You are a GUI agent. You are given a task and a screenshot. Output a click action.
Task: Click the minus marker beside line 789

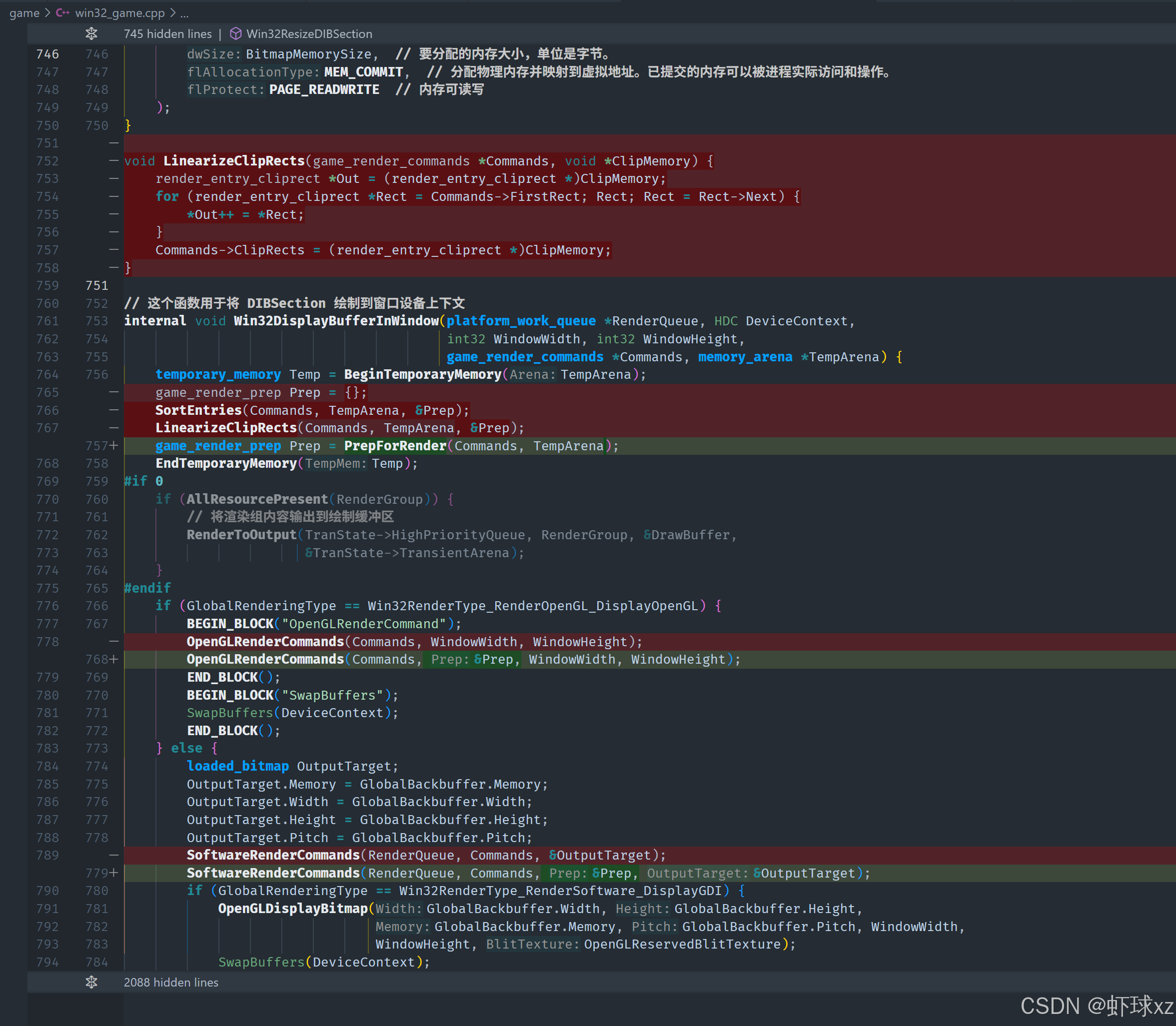pos(114,855)
